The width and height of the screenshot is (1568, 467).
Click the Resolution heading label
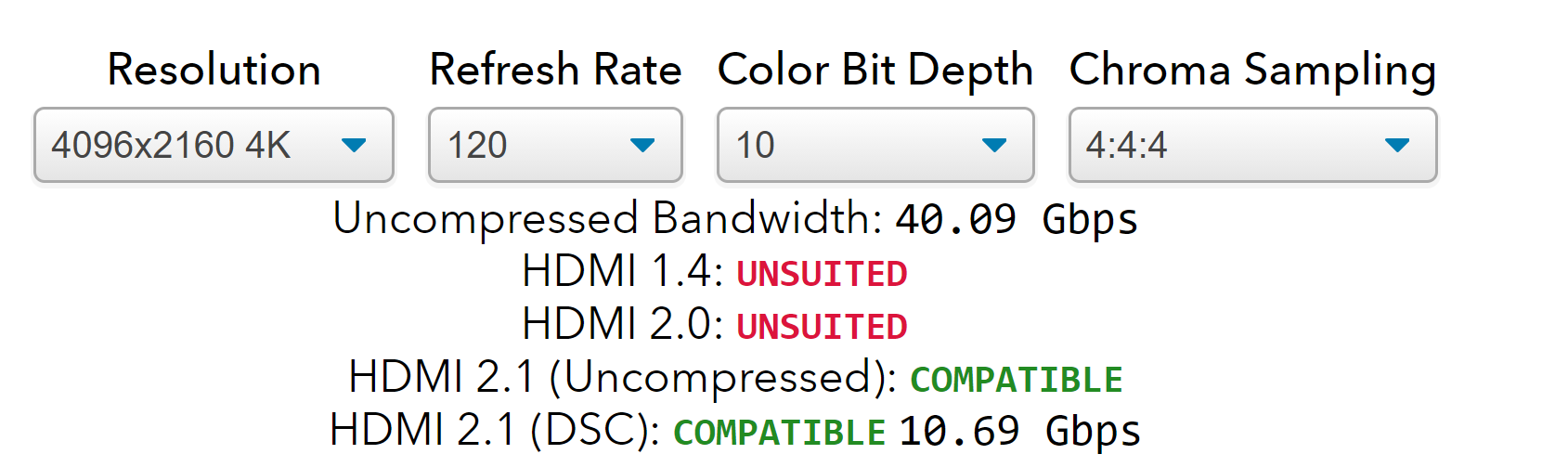click(x=214, y=70)
